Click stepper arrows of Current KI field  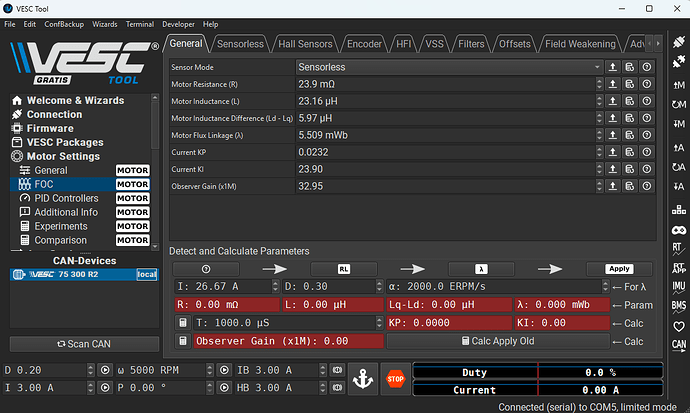(x=599, y=169)
